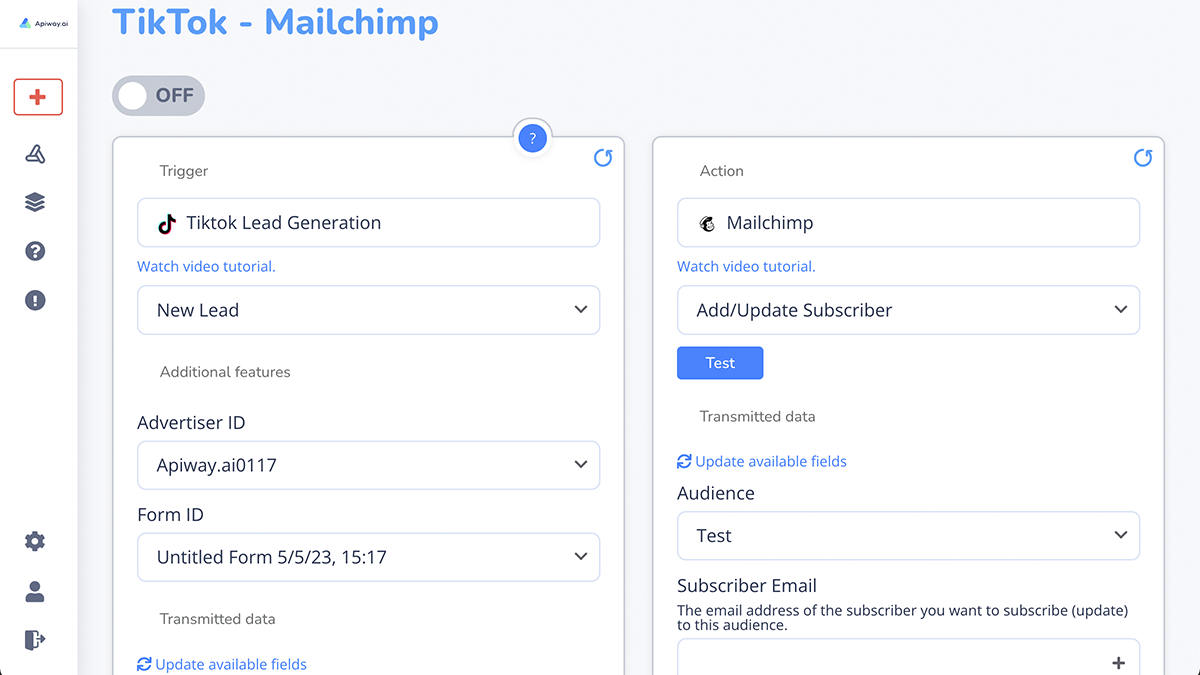Click the Subscriber Email input field
Viewport: 1200px width, 675px height.
click(909, 657)
